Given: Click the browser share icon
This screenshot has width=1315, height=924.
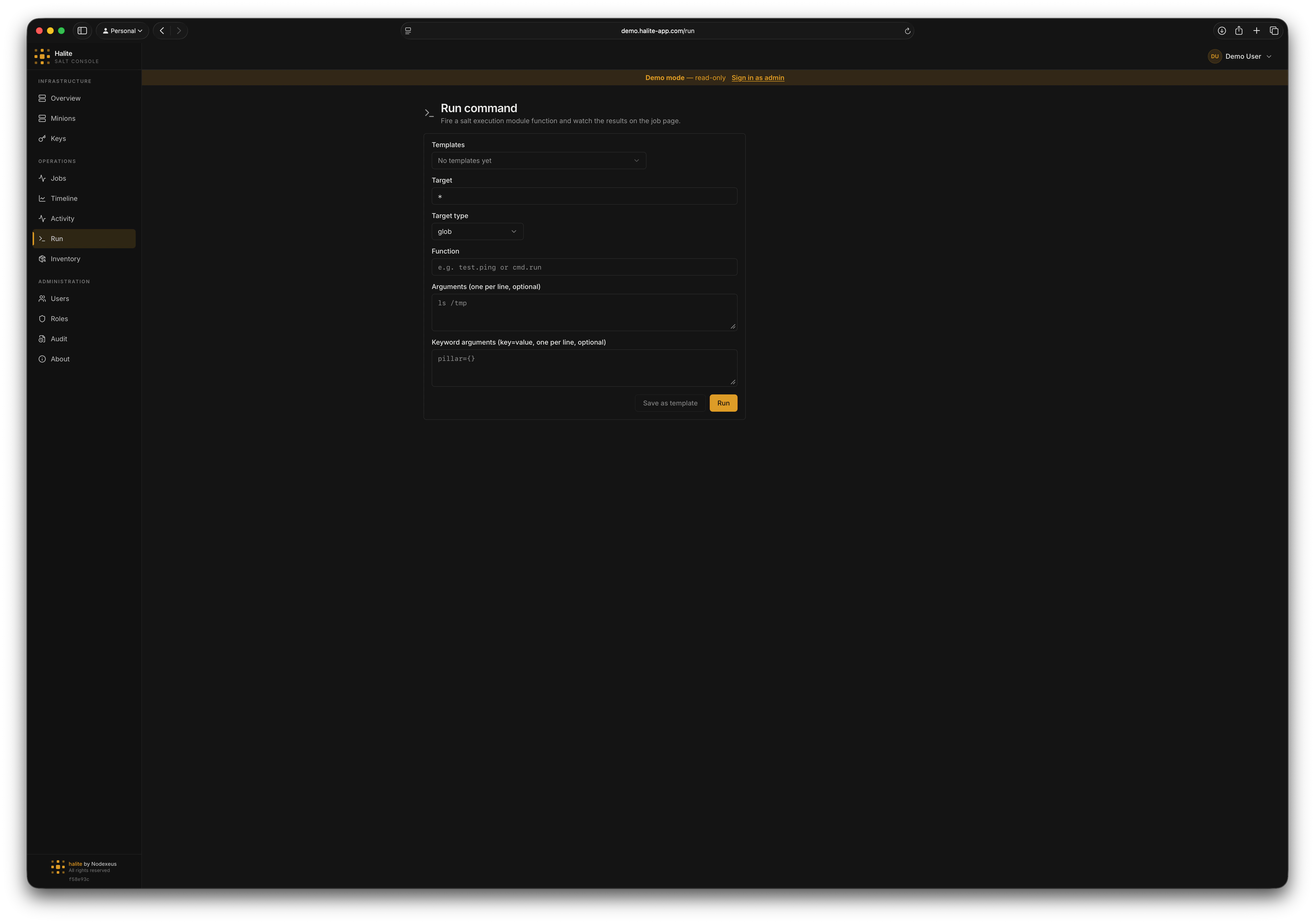Looking at the screenshot, I should tap(1239, 31).
